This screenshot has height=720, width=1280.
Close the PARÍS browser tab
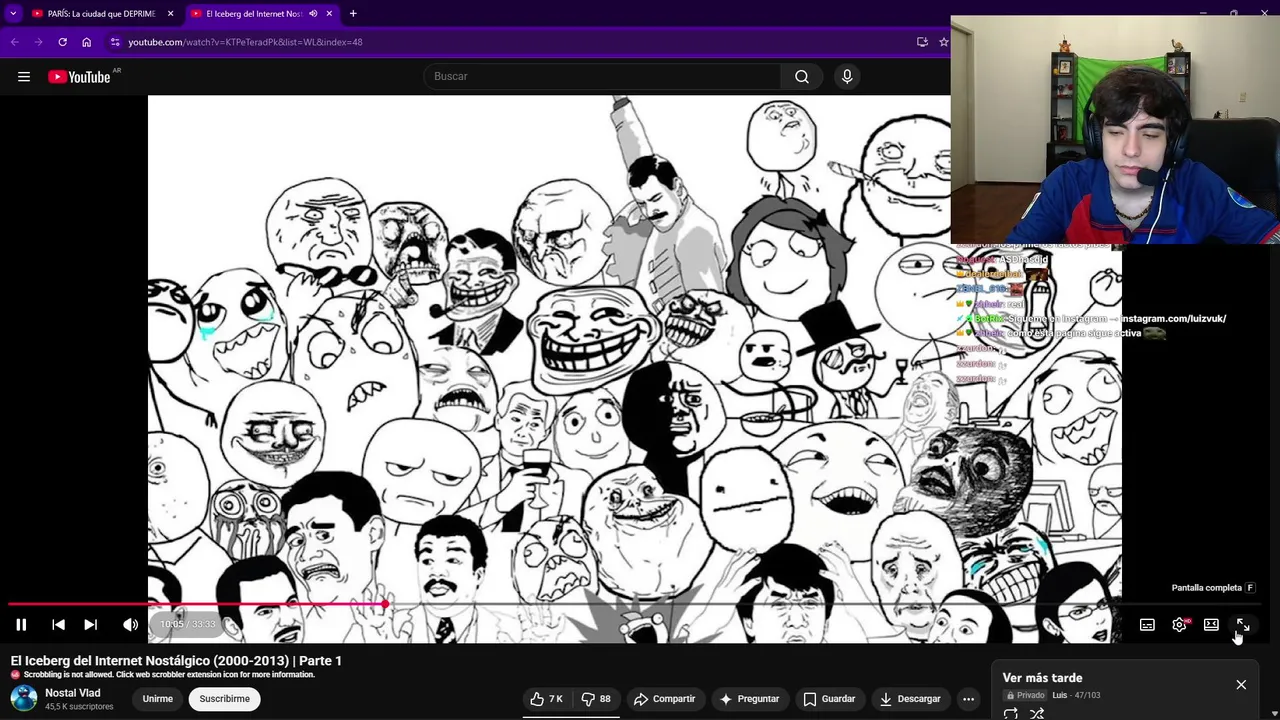[x=170, y=14]
